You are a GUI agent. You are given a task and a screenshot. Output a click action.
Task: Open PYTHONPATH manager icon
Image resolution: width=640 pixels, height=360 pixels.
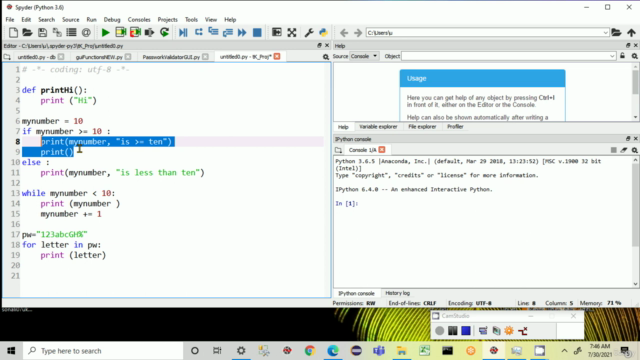click(323, 33)
